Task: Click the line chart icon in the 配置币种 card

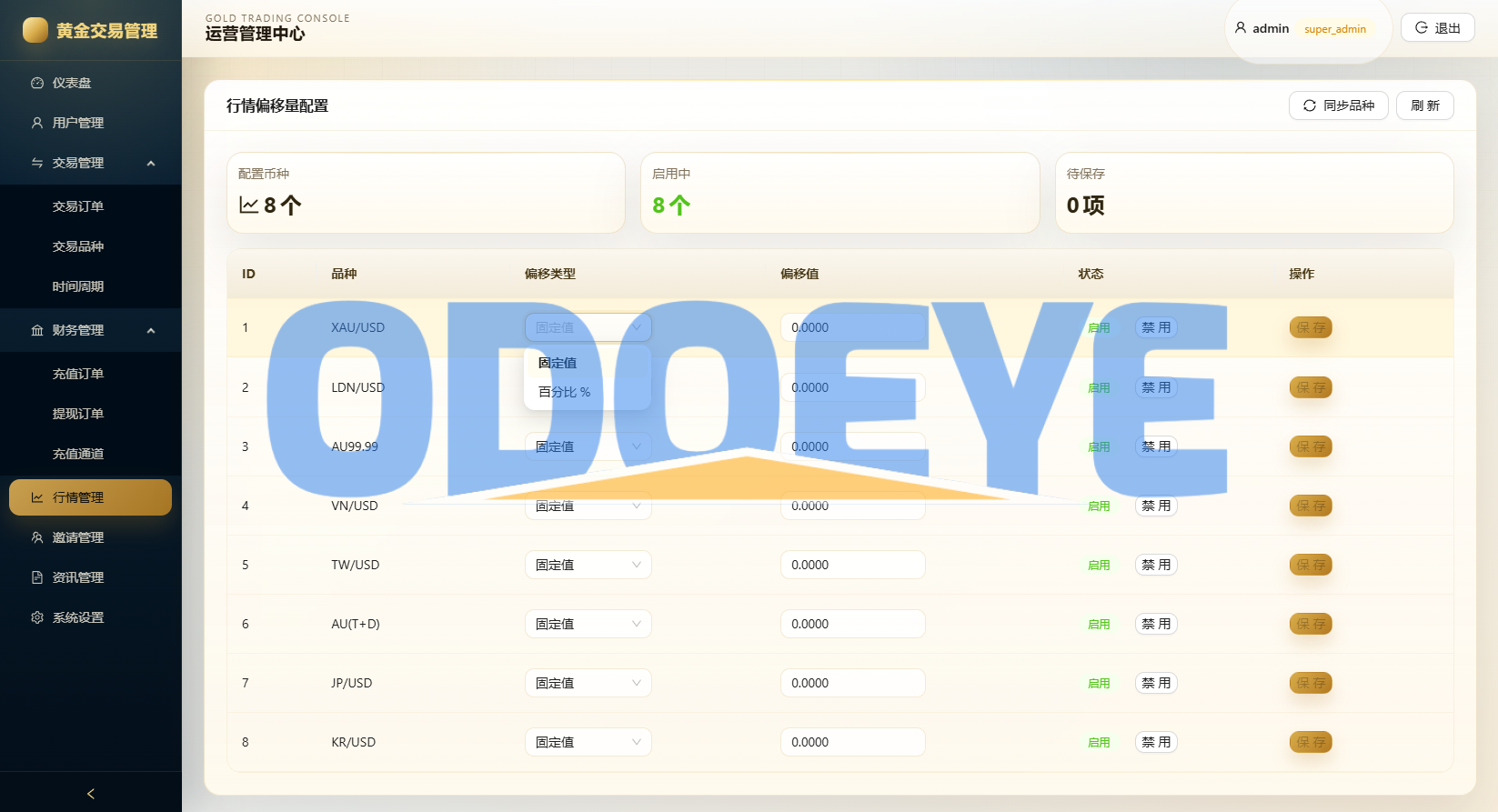Action: (249, 205)
